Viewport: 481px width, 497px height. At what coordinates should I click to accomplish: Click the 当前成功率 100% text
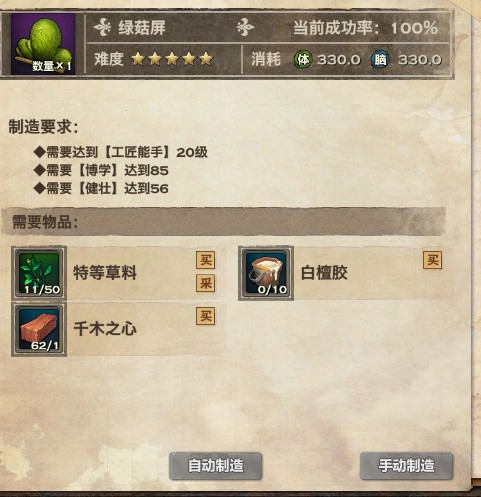(x=365, y=28)
